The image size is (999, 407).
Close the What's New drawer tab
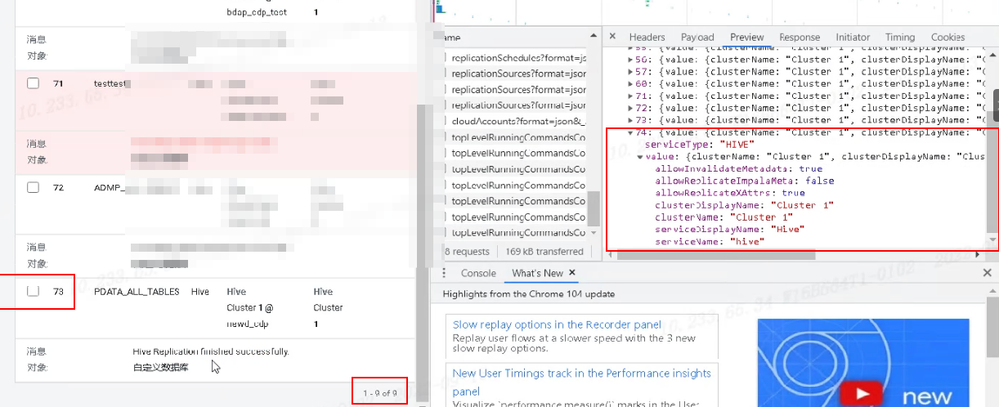[572, 273]
